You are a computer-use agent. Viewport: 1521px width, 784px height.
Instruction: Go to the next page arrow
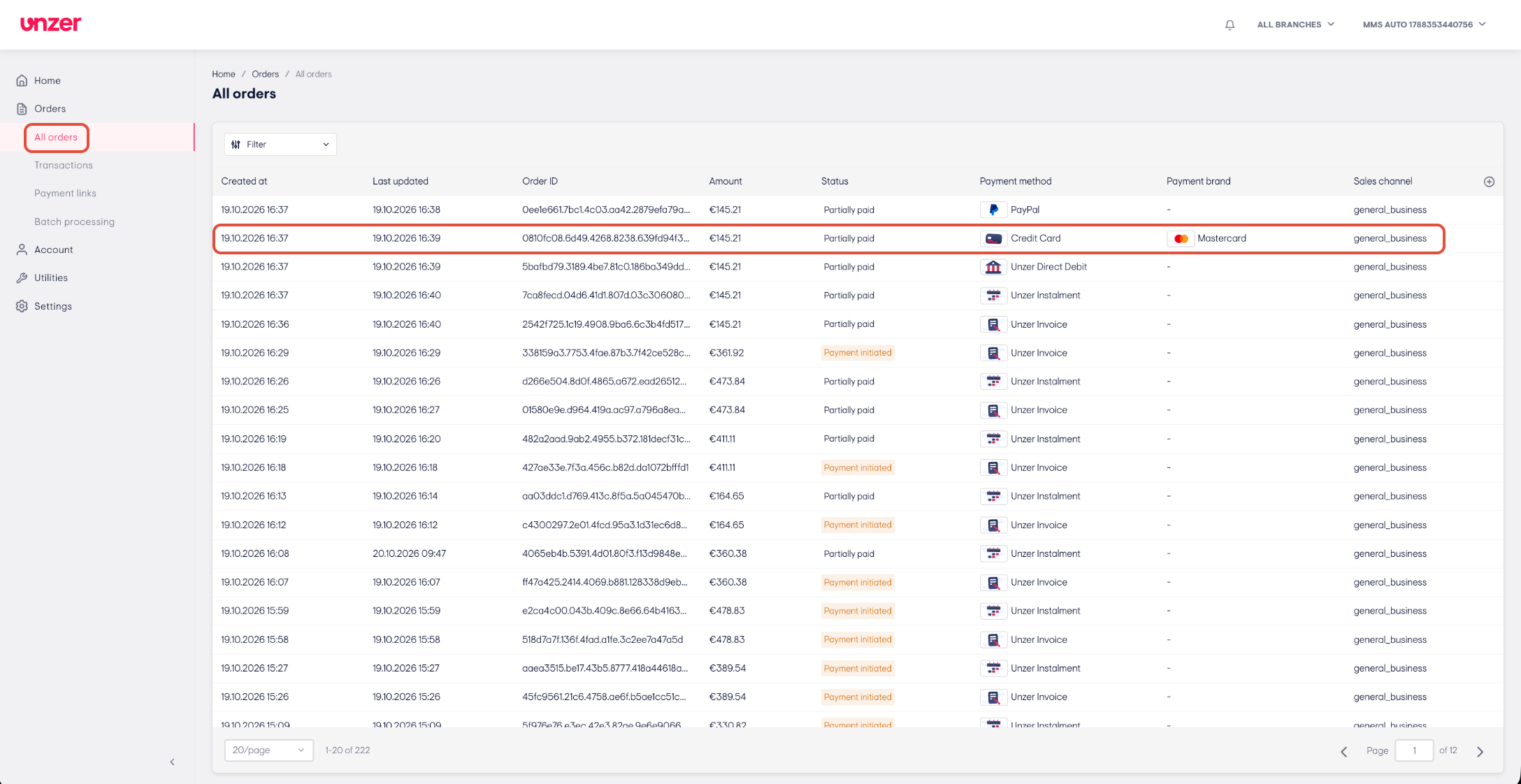1480,752
